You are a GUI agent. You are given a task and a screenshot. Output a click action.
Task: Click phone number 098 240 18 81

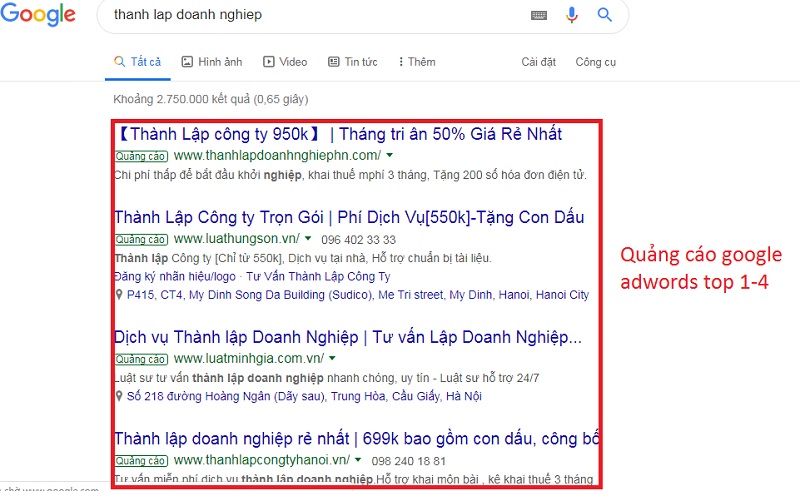[x=409, y=461]
